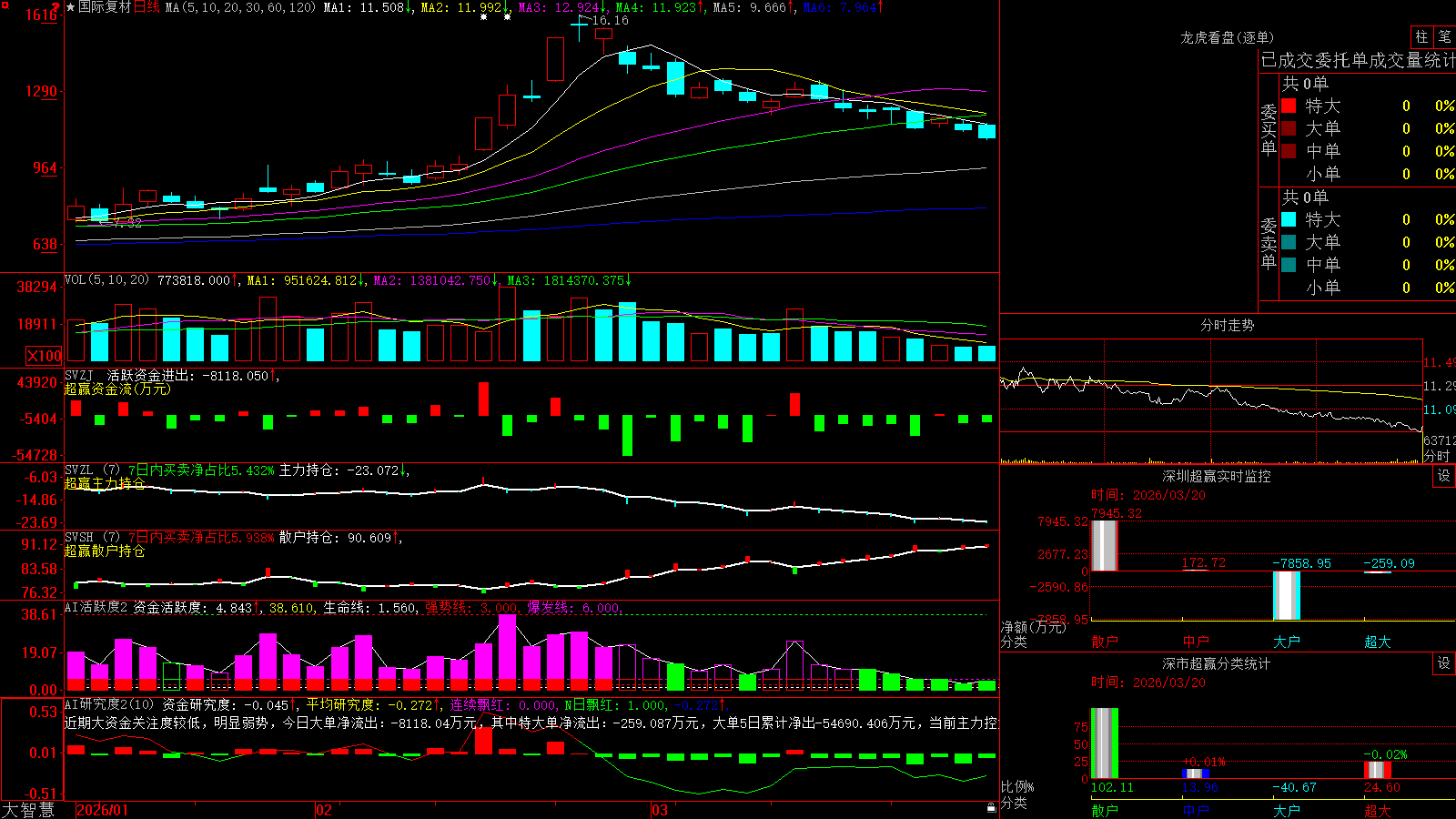
Task: Click the VOL(5,10,20) indicator label
Action: (x=106, y=280)
